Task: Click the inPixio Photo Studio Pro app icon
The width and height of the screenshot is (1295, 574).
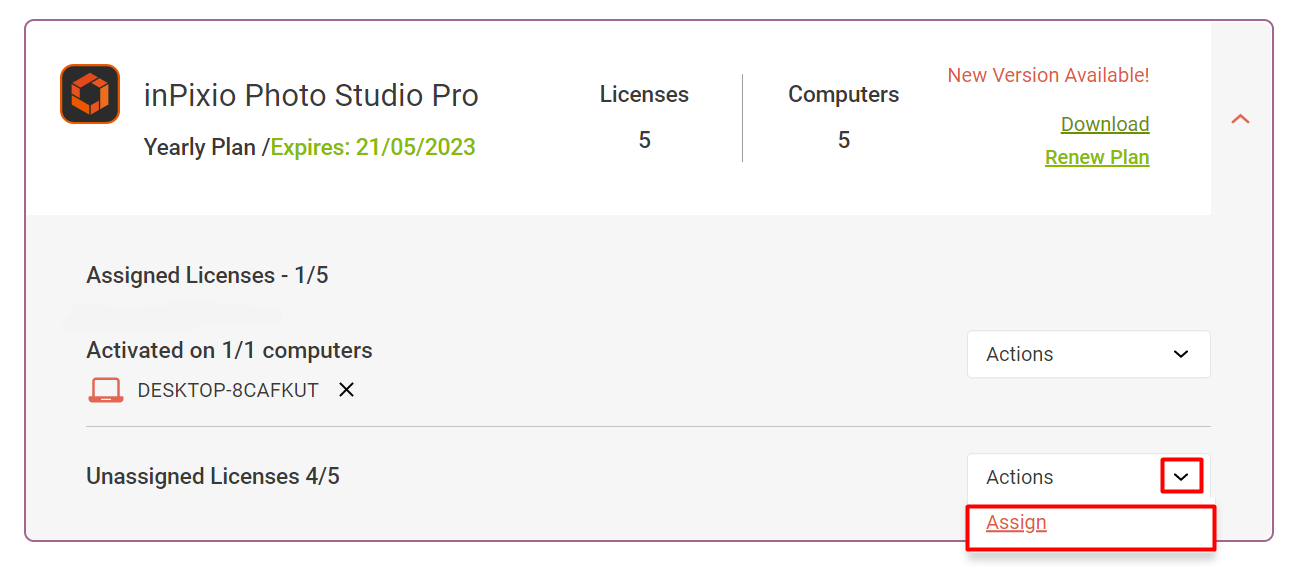Action: pos(90,94)
